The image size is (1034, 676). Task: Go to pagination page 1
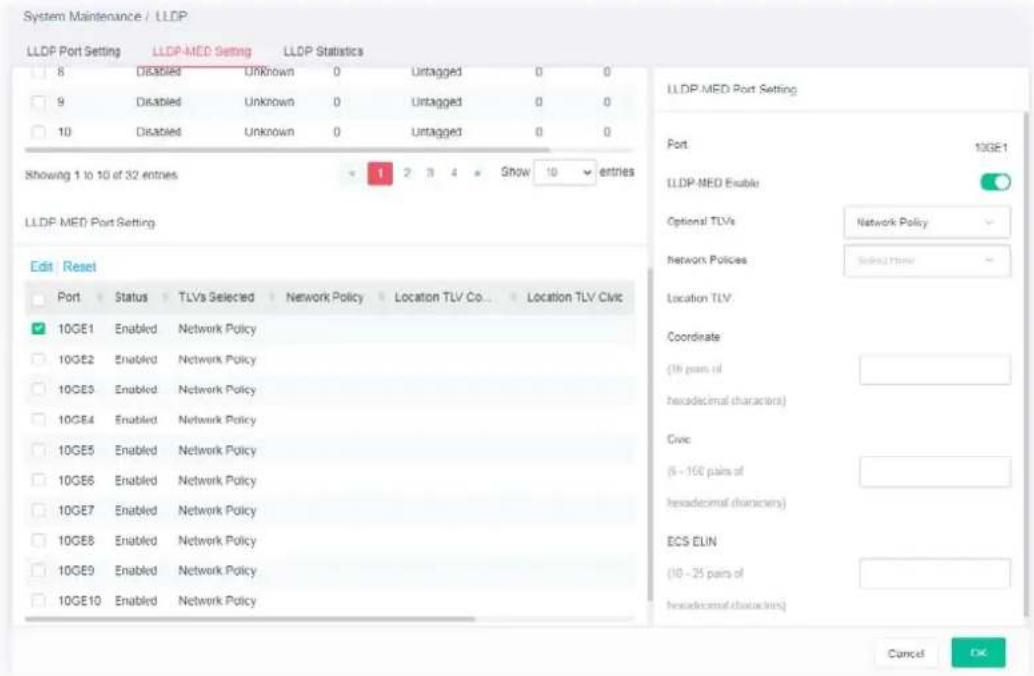(x=380, y=173)
